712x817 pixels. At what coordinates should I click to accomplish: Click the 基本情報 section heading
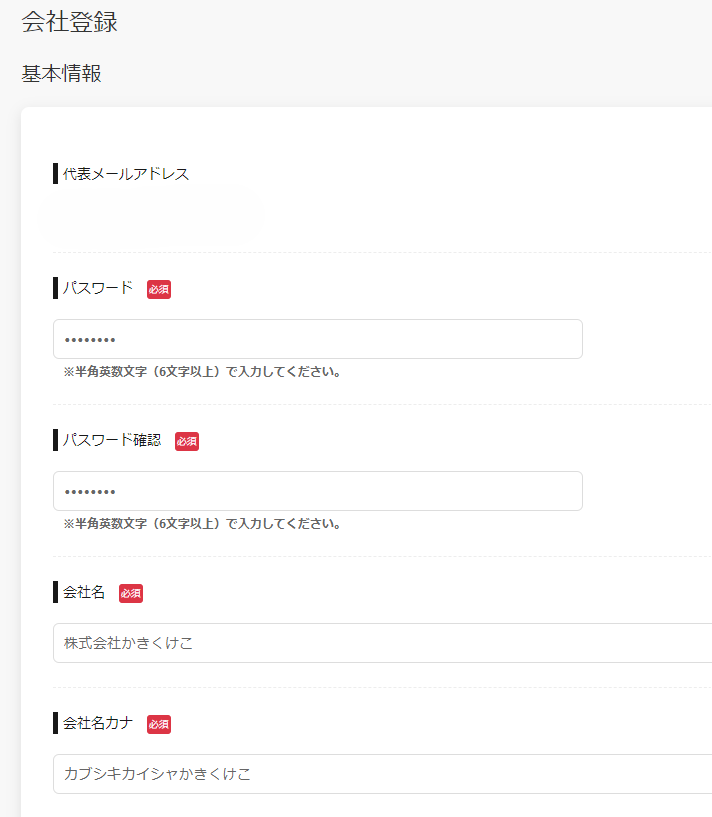point(62,73)
